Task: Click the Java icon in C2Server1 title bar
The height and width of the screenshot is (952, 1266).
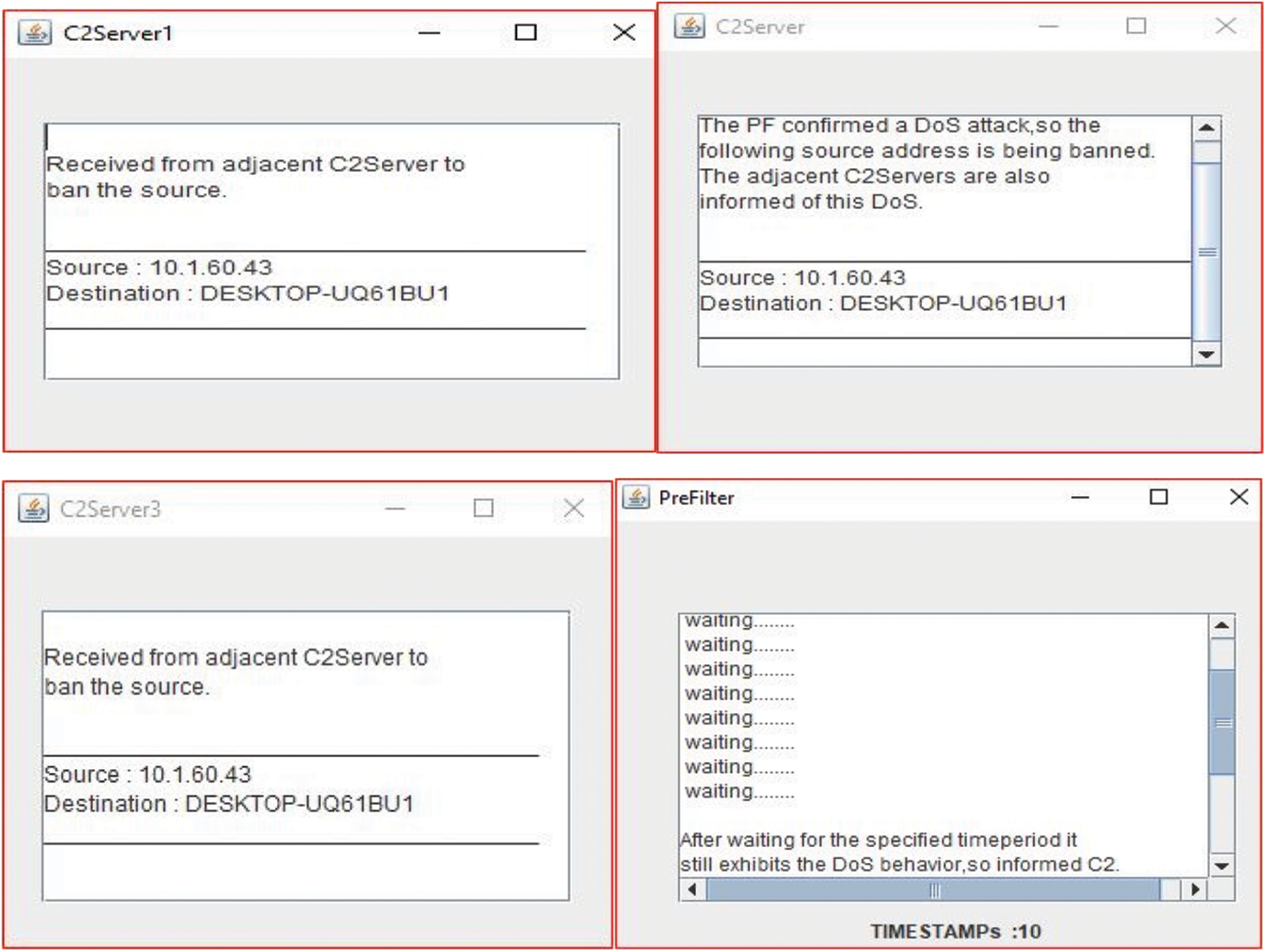Action: 34,33
